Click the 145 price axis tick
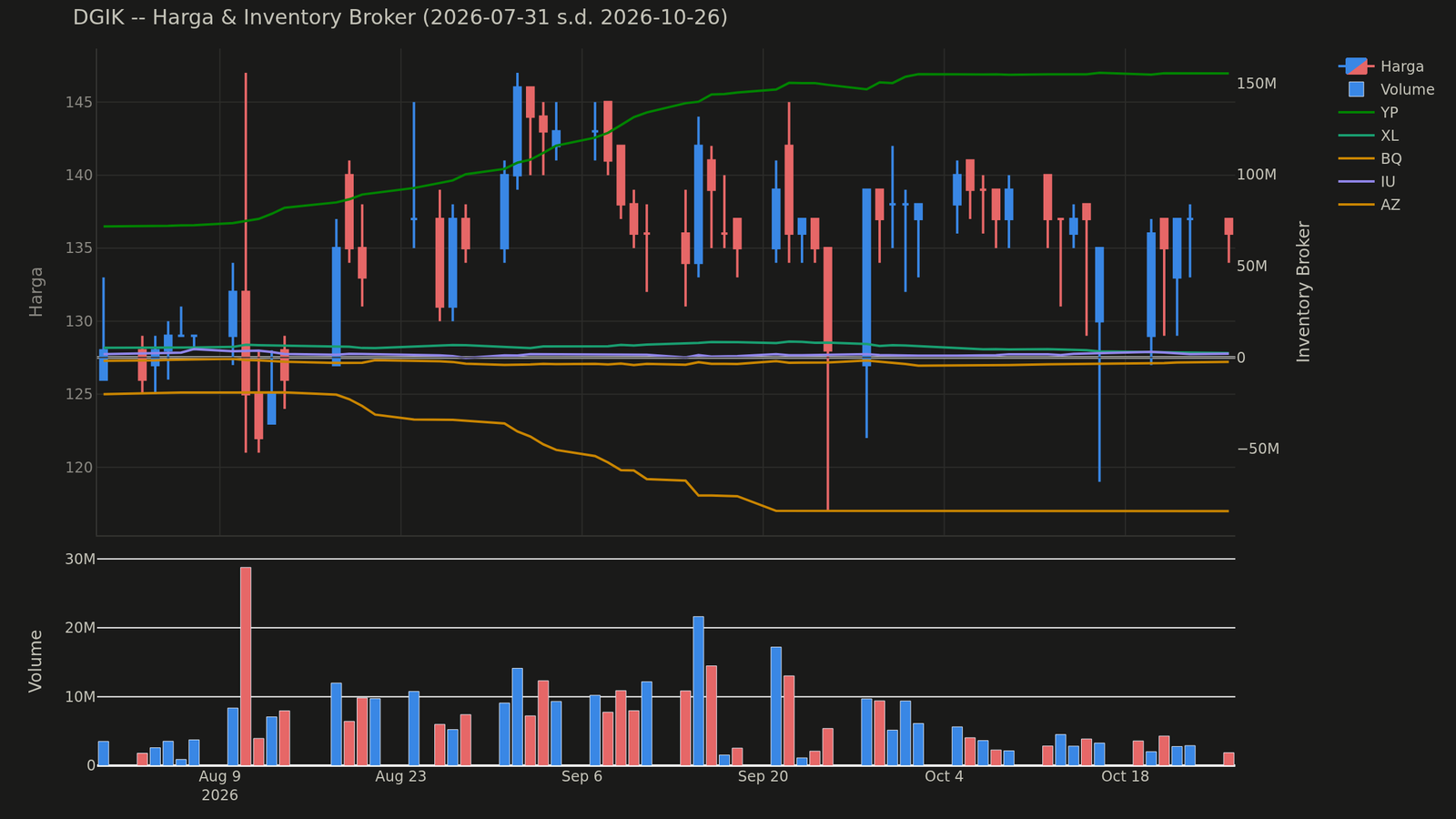This screenshot has height=819, width=1456. 78,102
